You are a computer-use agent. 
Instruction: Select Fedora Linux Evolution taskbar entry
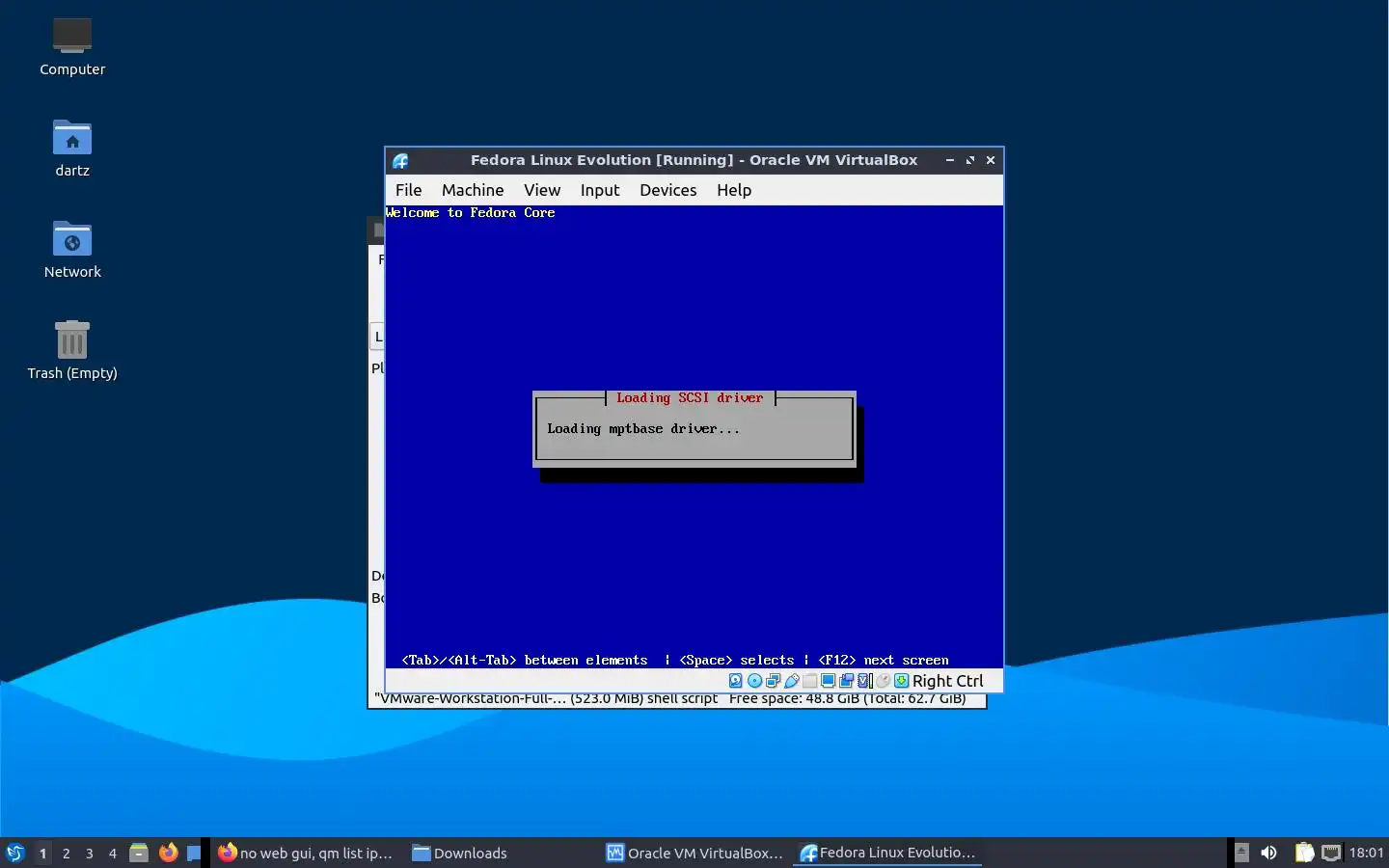(x=887, y=853)
